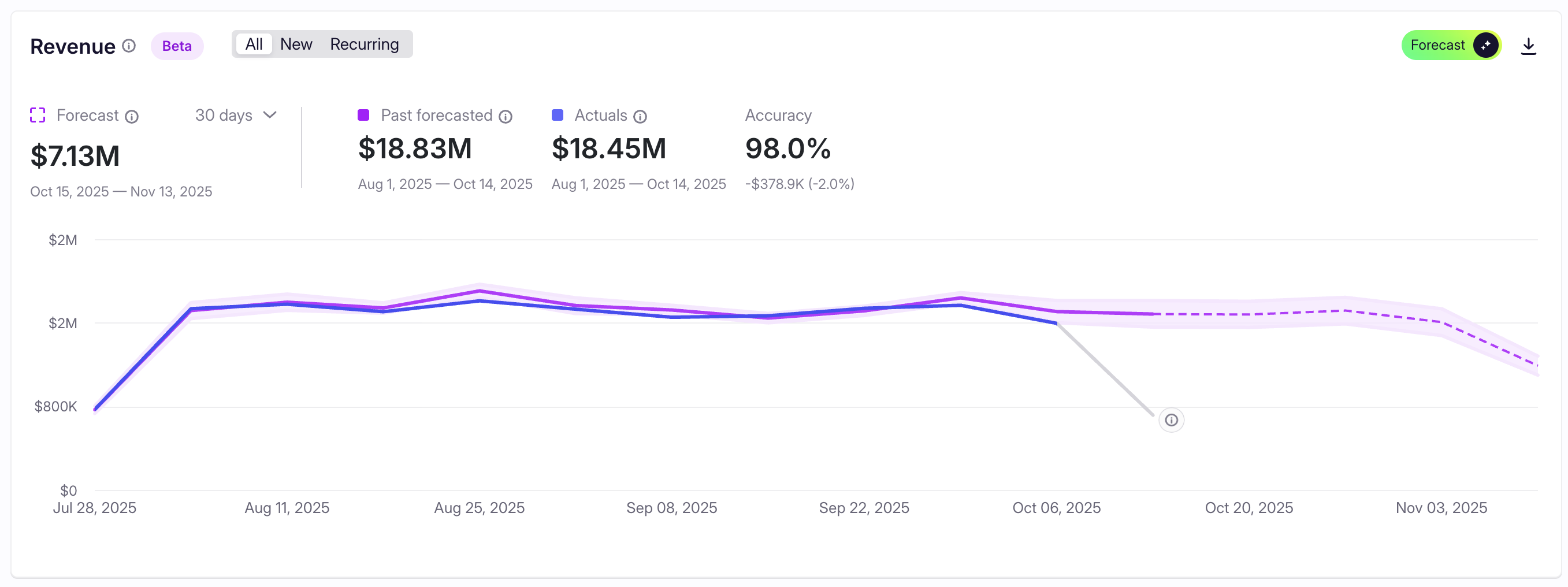Click the Oct 06, 2025 axis label
Viewport: 1568px width, 587px height.
[1056, 508]
